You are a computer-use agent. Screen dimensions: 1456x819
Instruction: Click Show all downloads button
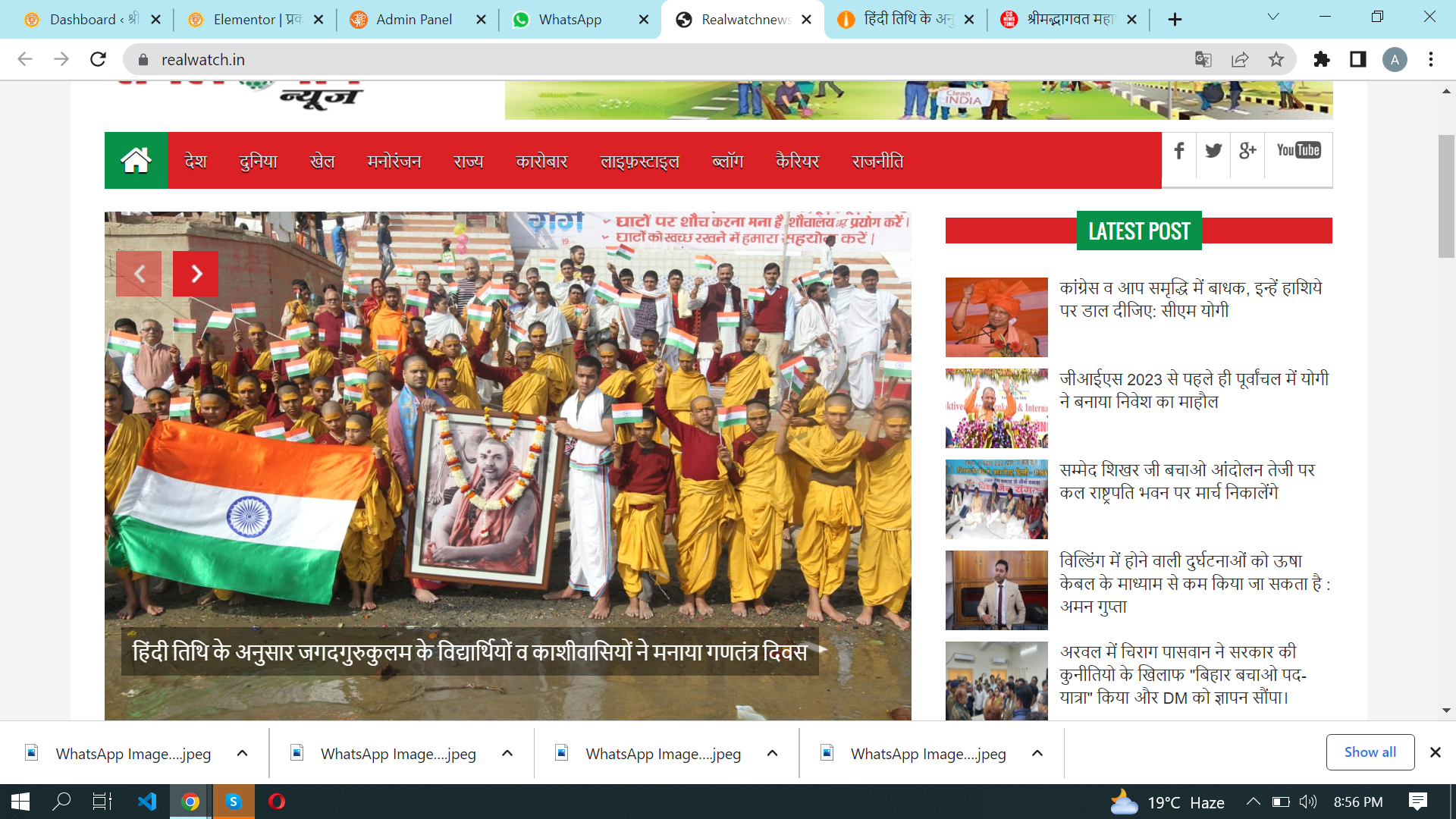tap(1370, 752)
